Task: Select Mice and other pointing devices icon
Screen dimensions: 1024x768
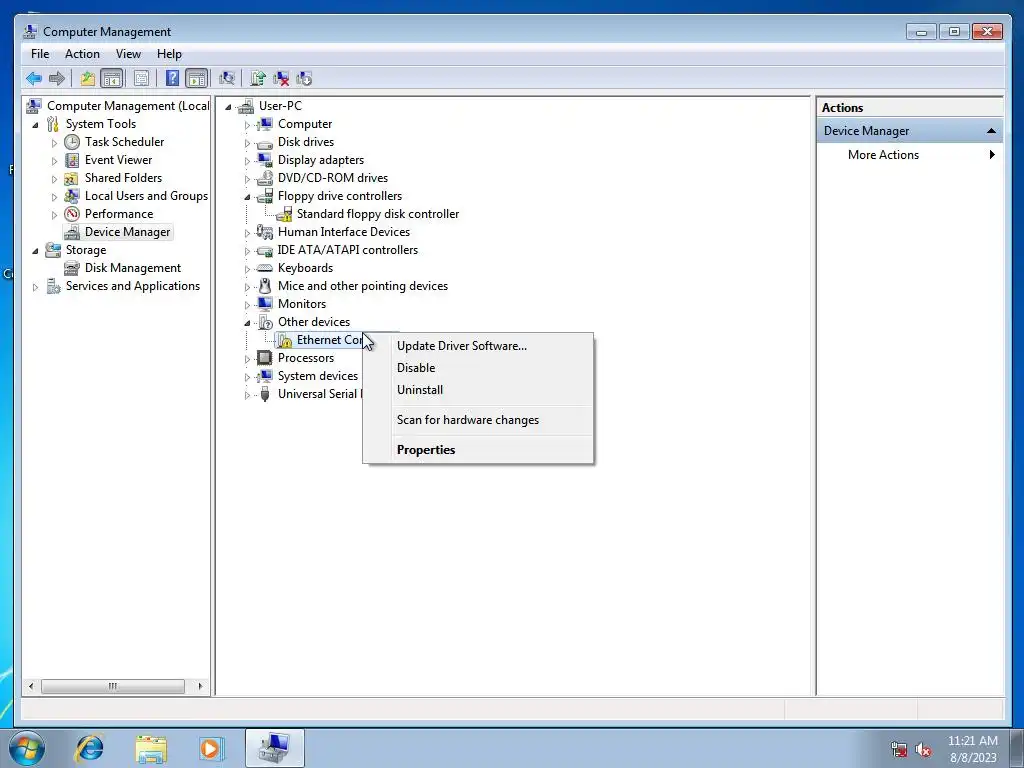Action: click(x=264, y=286)
